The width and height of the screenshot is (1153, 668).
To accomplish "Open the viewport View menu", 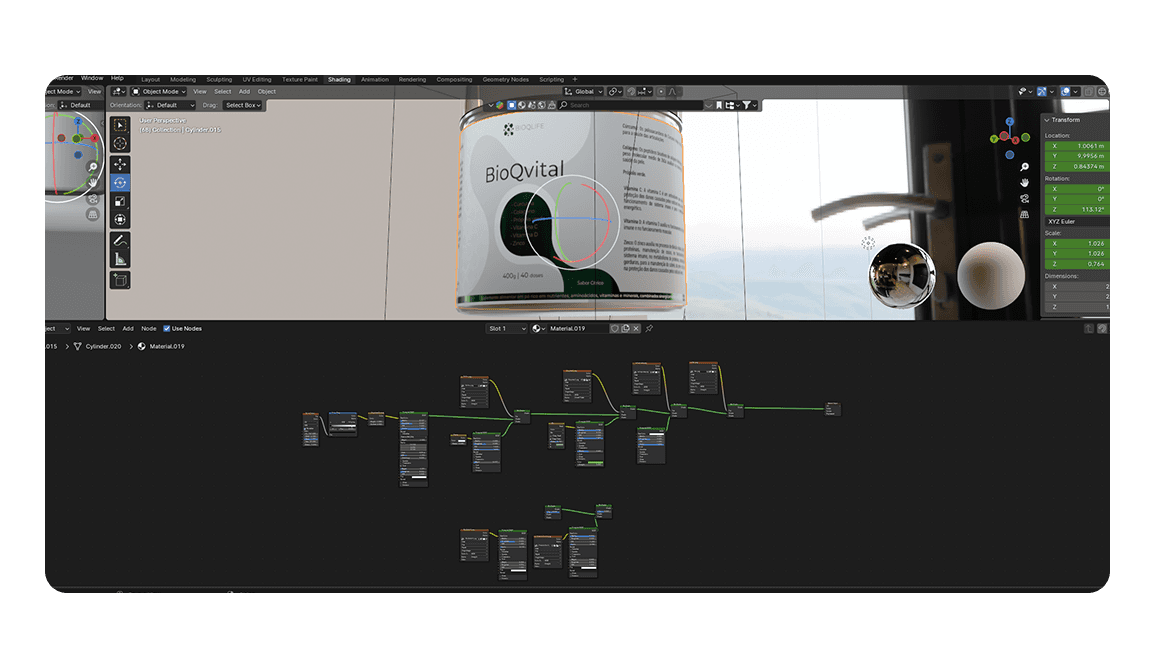I will (x=199, y=92).
